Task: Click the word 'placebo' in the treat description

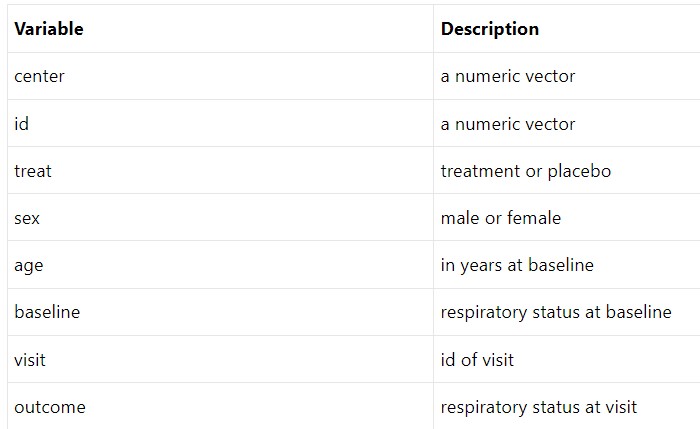Action: (x=579, y=171)
